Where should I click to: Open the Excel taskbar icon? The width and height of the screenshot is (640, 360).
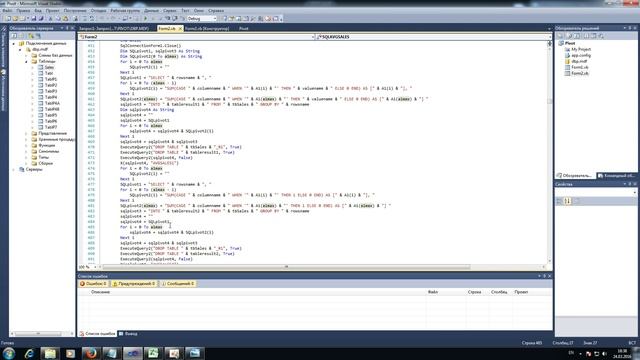153,353
